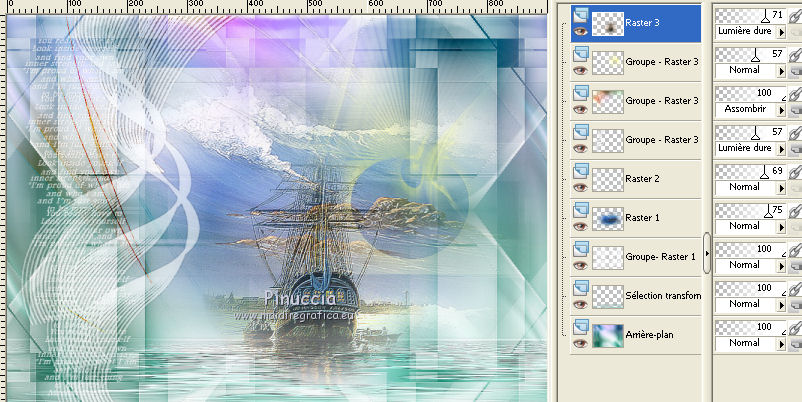802x402 pixels.
Task: Toggle eye of Normal-blend Groupe - Raster 3 layer
Action: (x=580, y=71)
